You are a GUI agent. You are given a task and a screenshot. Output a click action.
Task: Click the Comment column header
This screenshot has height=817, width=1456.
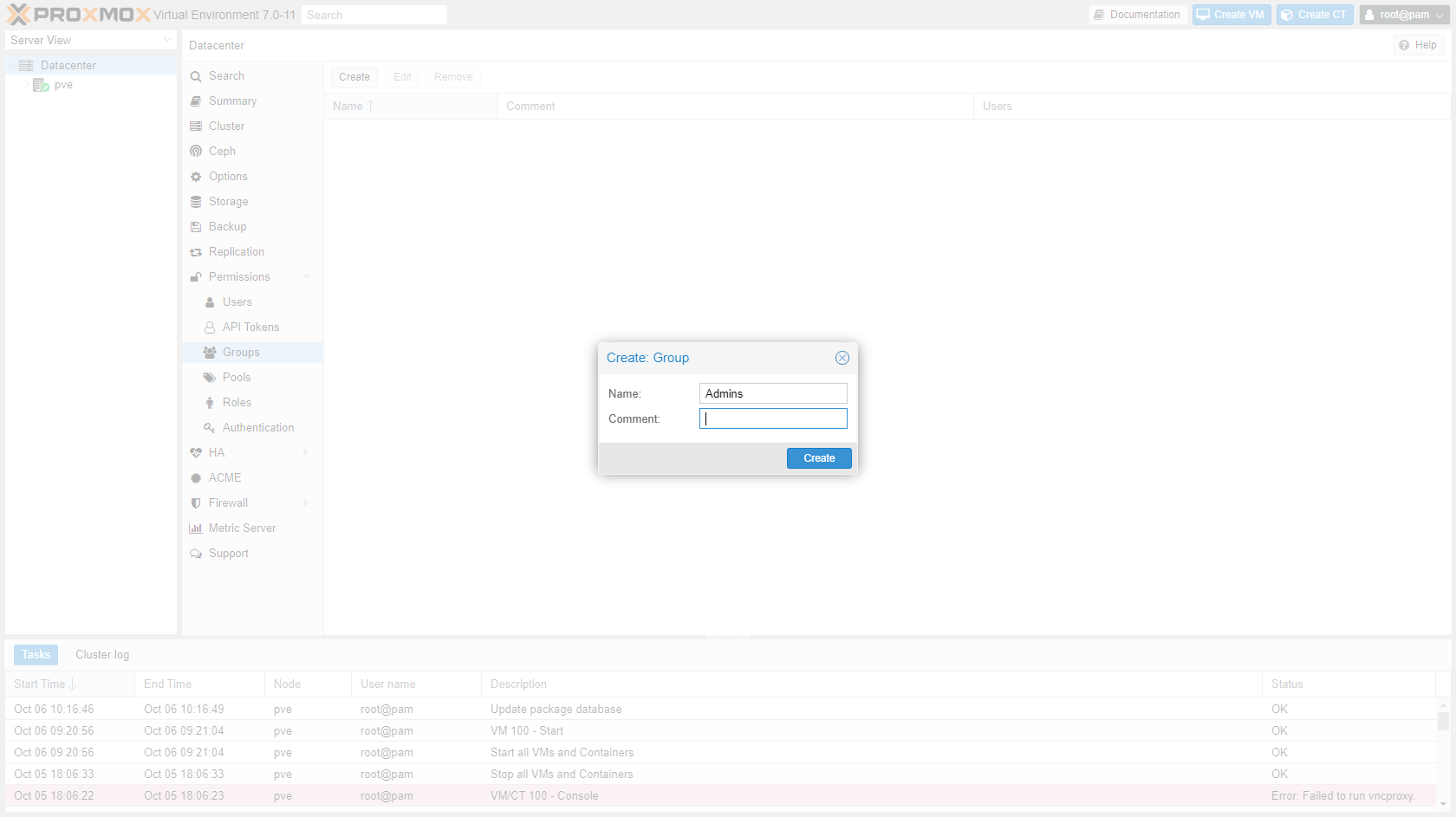coord(735,107)
